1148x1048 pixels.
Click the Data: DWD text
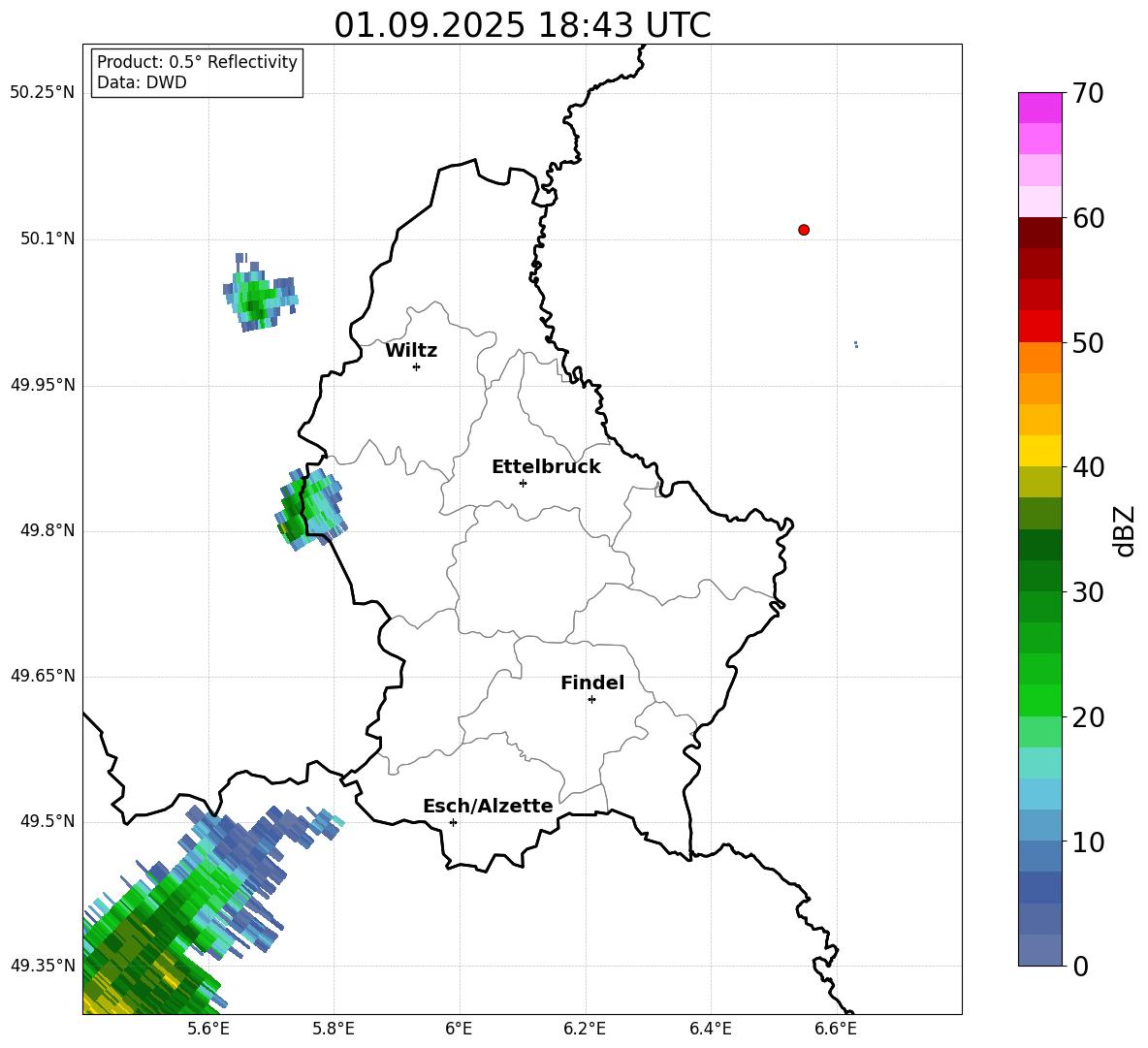[x=142, y=82]
